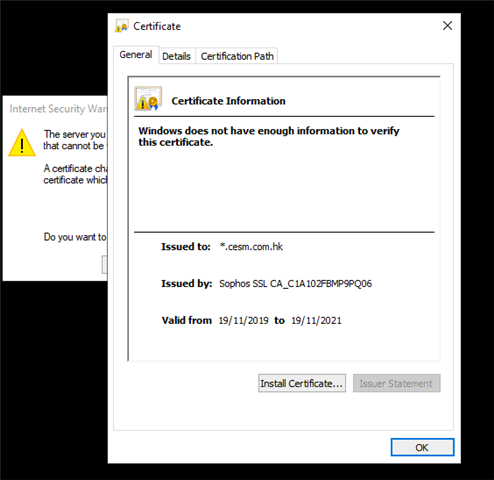The width and height of the screenshot is (494, 480).
Task: Click the Certificate Information heading
Action: coord(228,101)
